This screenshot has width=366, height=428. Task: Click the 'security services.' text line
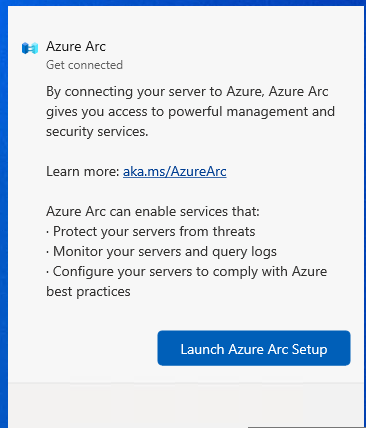pyautogui.click(x=97, y=132)
